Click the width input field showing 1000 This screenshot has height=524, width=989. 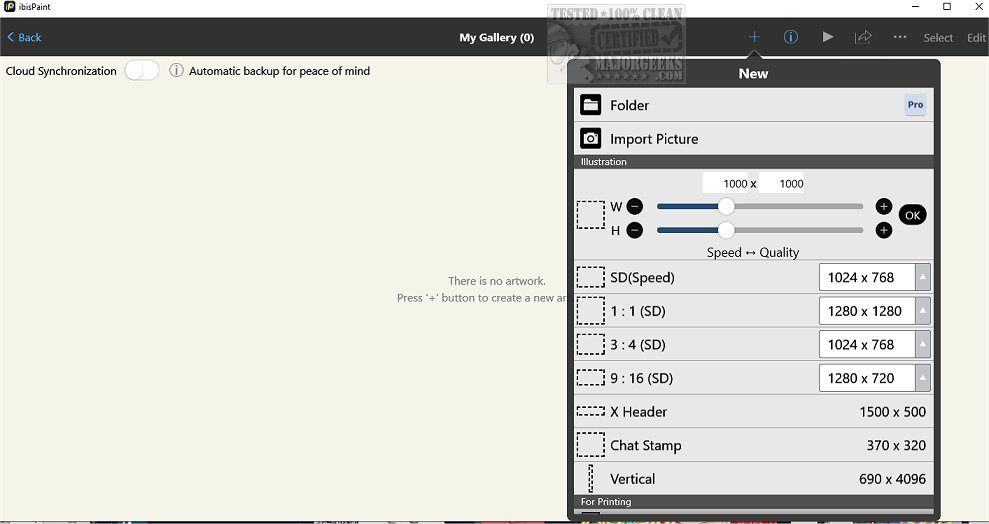(x=725, y=183)
